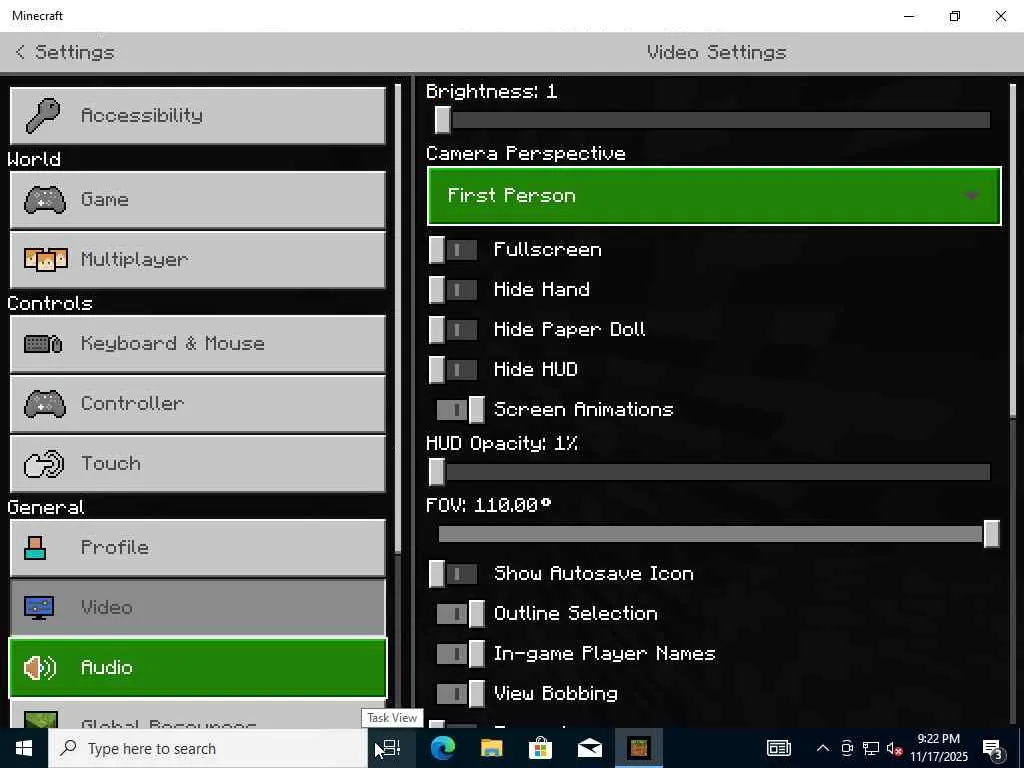Click the Windows search box
This screenshot has height=768, width=1024.
[x=208, y=748]
